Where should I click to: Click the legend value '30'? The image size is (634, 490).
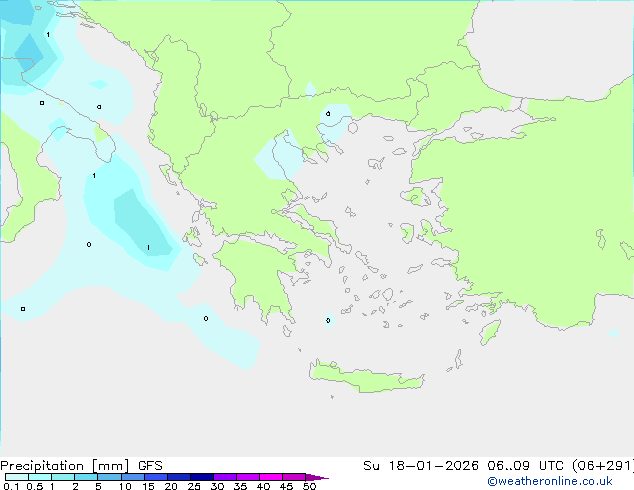pyautogui.click(x=217, y=486)
